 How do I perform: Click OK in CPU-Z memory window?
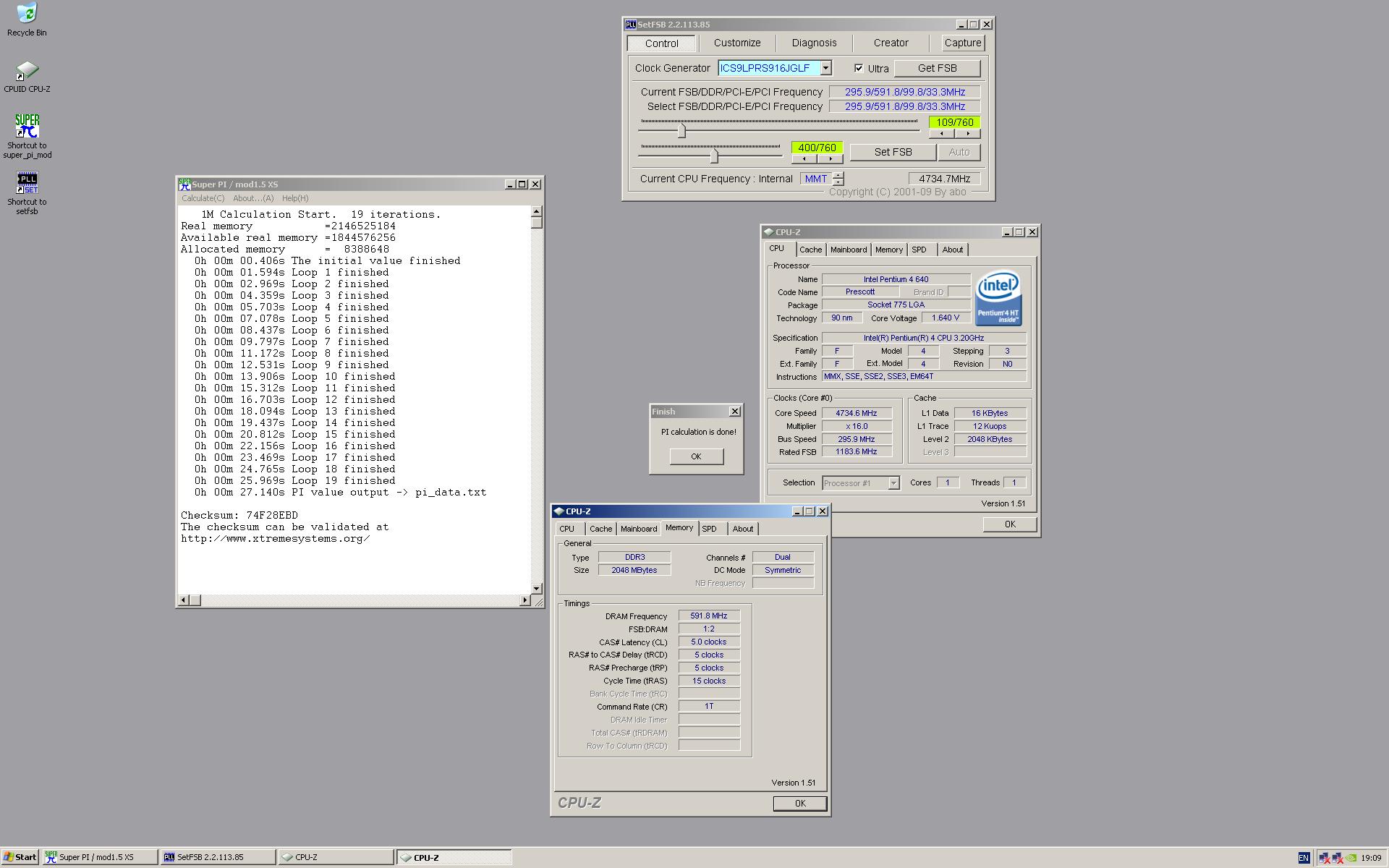point(800,804)
